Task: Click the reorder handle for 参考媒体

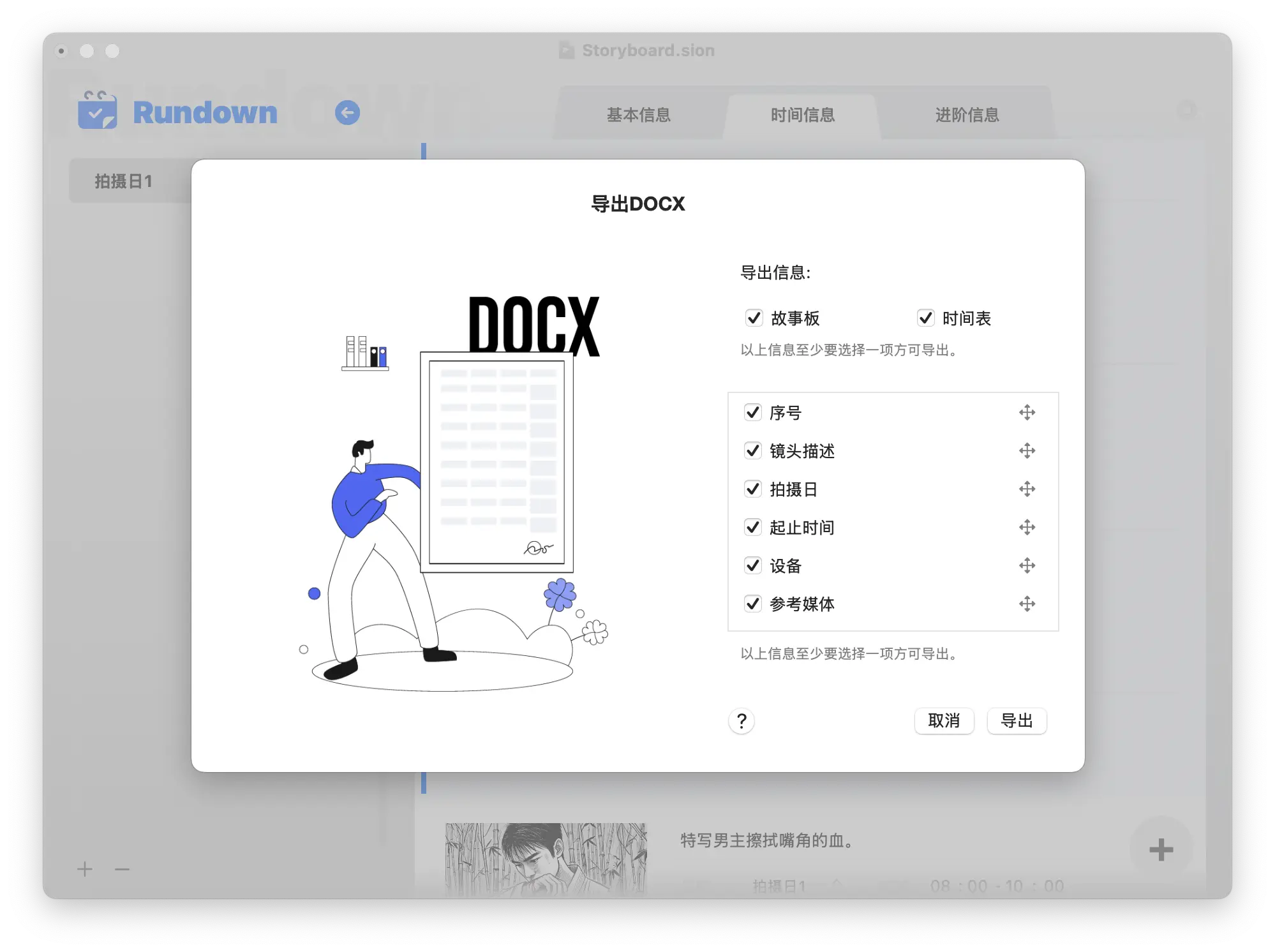Action: [x=1027, y=604]
